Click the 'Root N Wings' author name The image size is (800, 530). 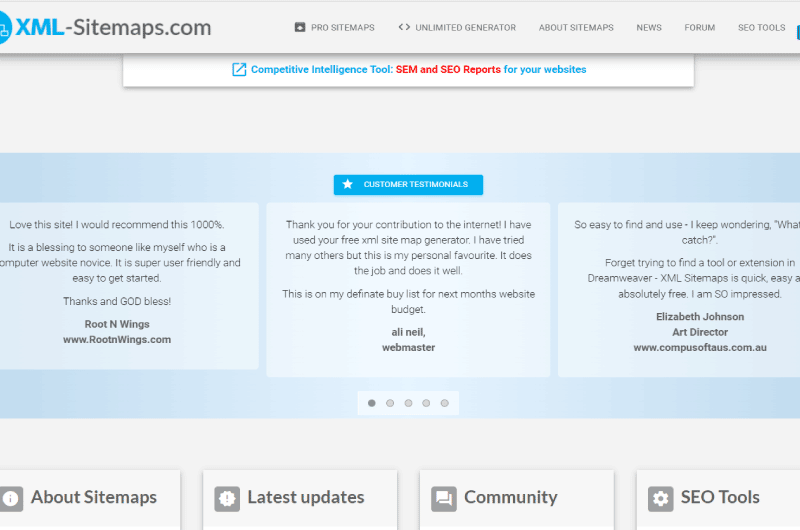pyautogui.click(x=117, y=324)
